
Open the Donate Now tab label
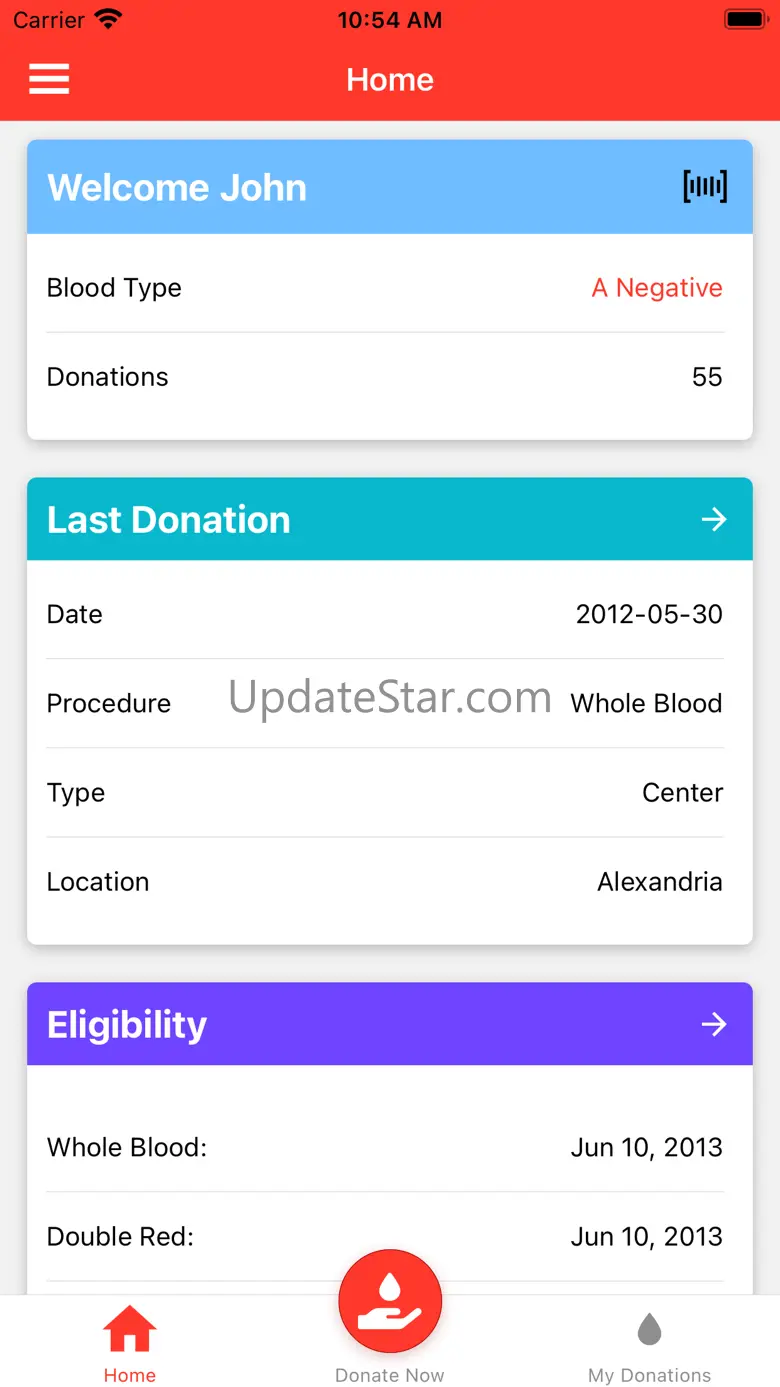[x=390, y=1375]
